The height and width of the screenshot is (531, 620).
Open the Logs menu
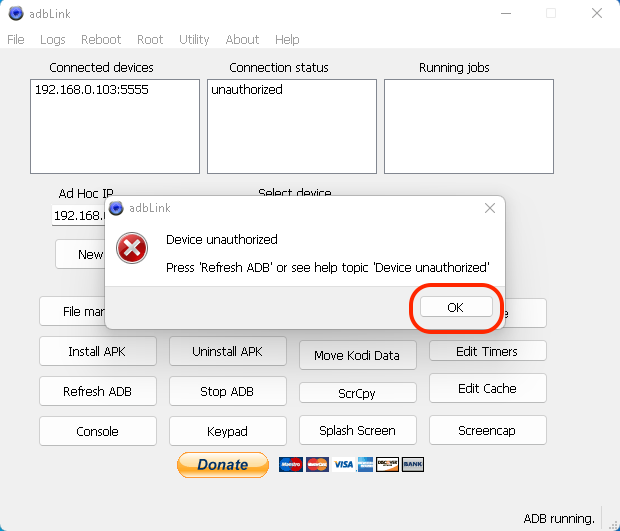point(53,40)
